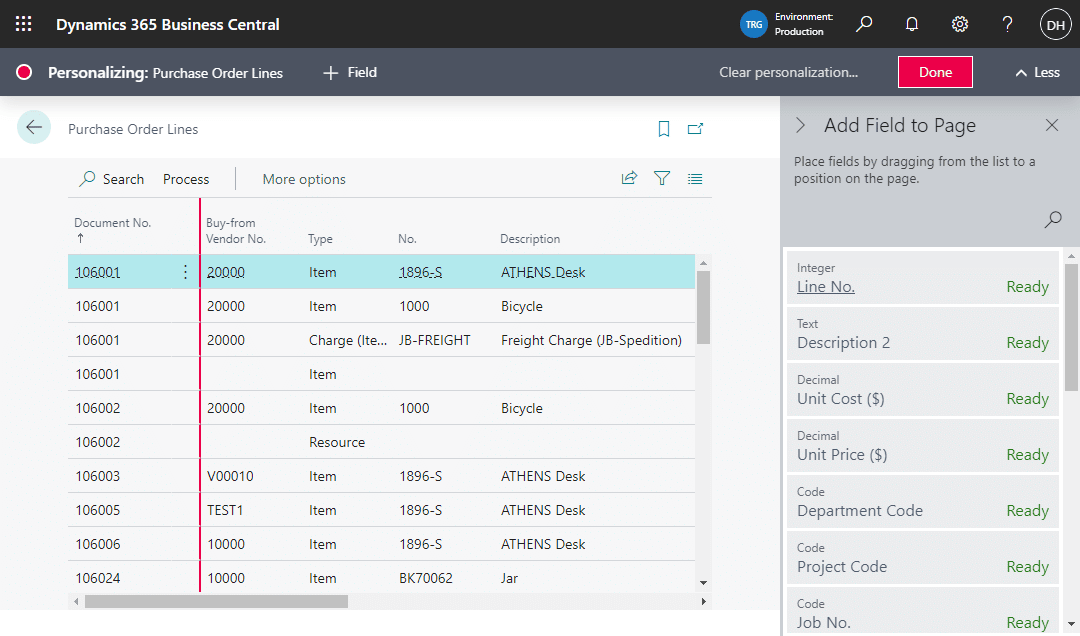The height and width of the screenshot is (636, 1080).
Task: Click the table scroll-down arrow
Action: (703, 583)
